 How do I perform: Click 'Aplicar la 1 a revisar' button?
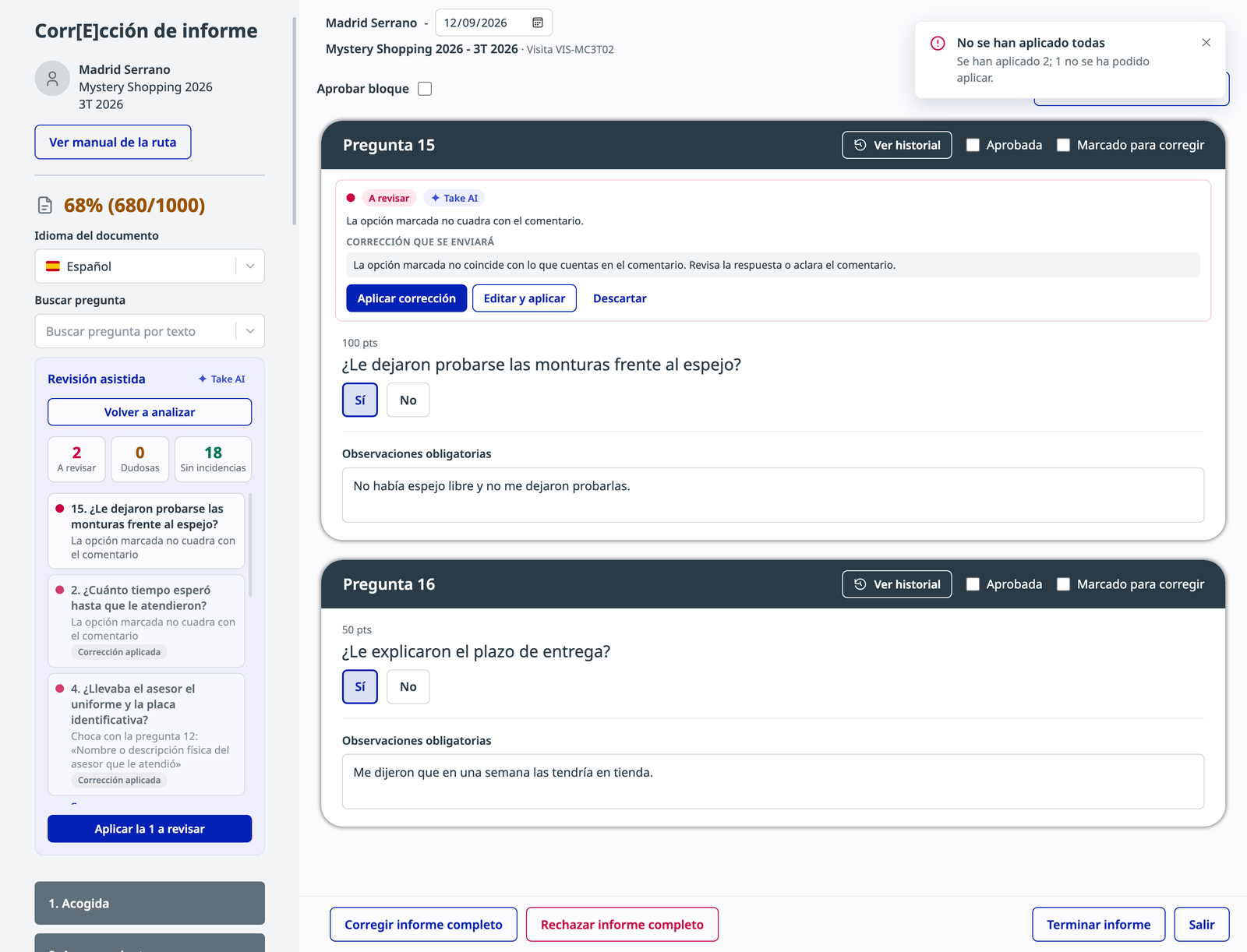[150, 829]
